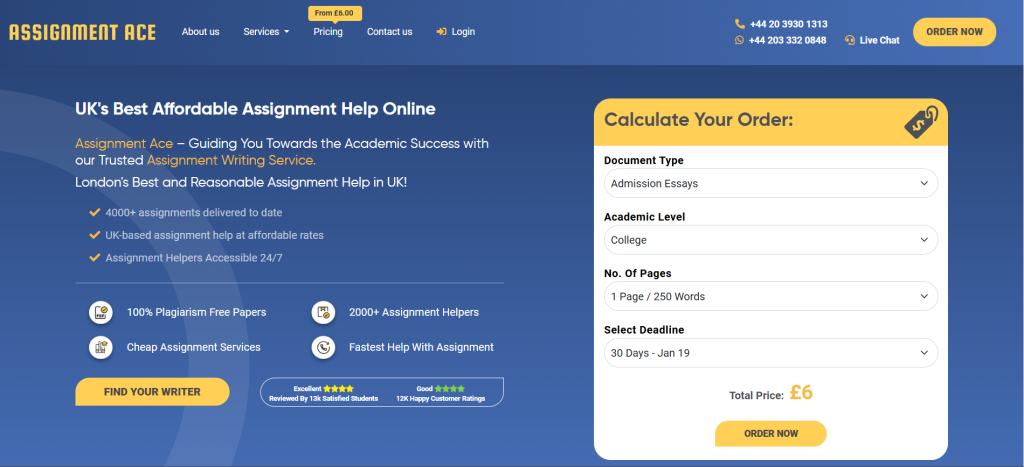Screen dimensions: 1024x467
Task: Click the WhatsApp icon in the header
Action: click(739, 40)
